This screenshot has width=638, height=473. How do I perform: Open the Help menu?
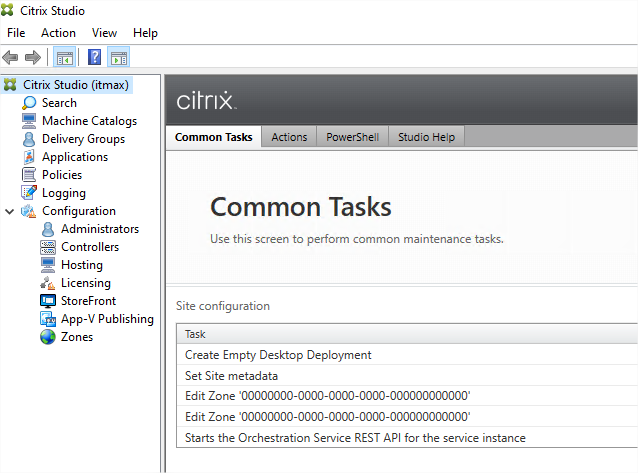click(145, 33)
